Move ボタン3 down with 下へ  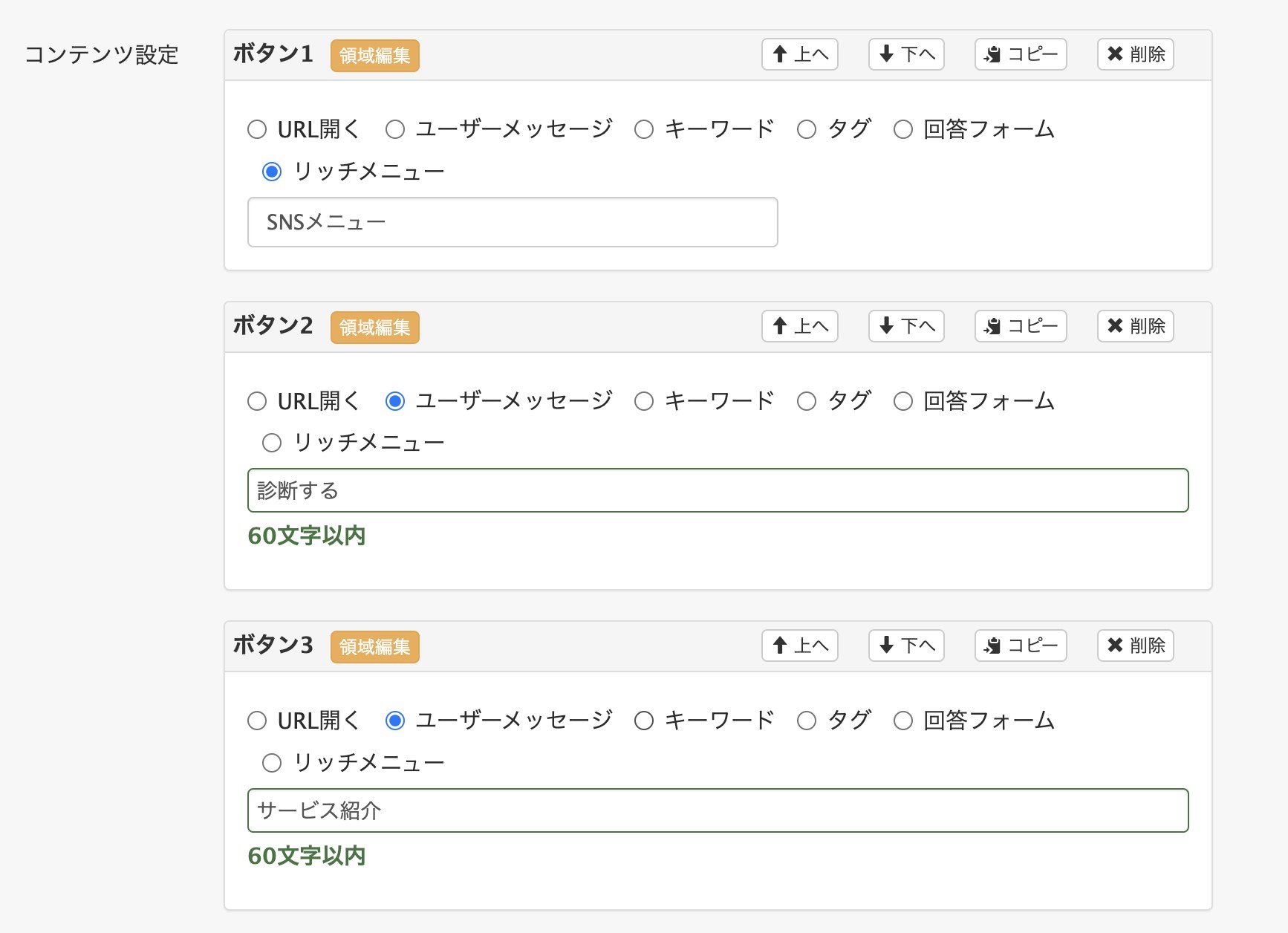(906, 646)
